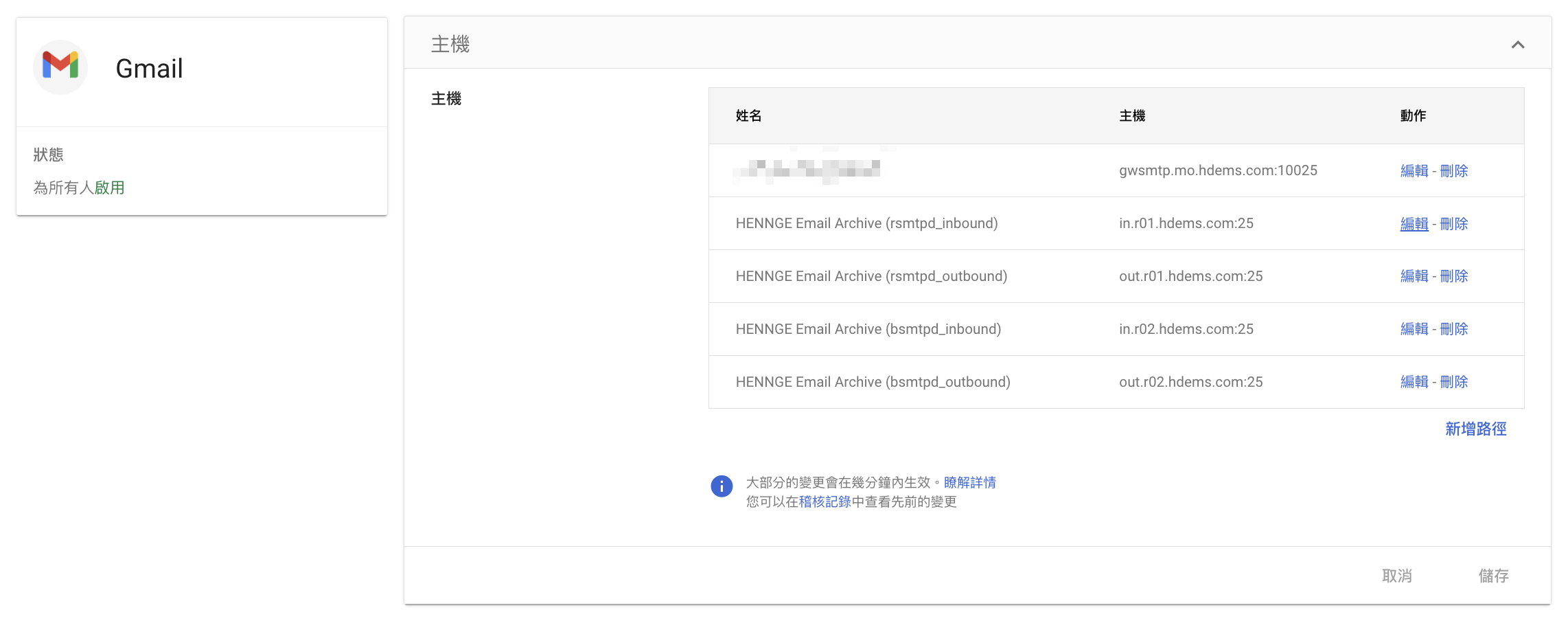Edit the rsmtpd_inbound route
Screen dimensions: 1568x632
(x=1414, y=224)
